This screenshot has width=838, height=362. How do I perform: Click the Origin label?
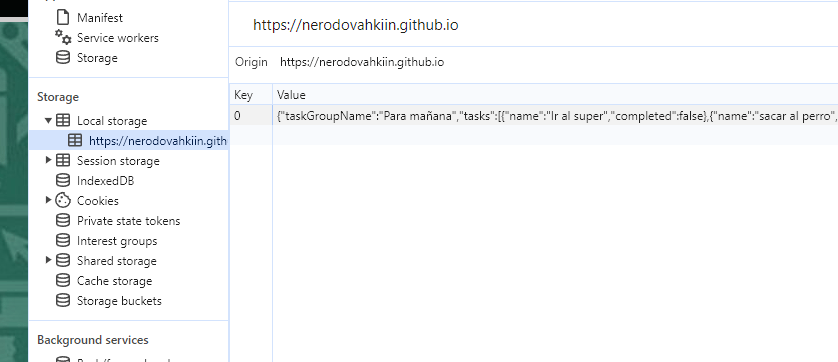pyautogui.click(x=251, y=62)
